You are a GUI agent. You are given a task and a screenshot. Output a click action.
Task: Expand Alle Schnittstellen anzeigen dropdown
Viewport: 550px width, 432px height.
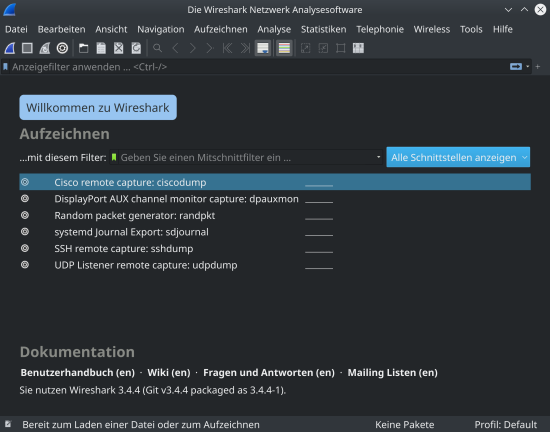[458, 157]
